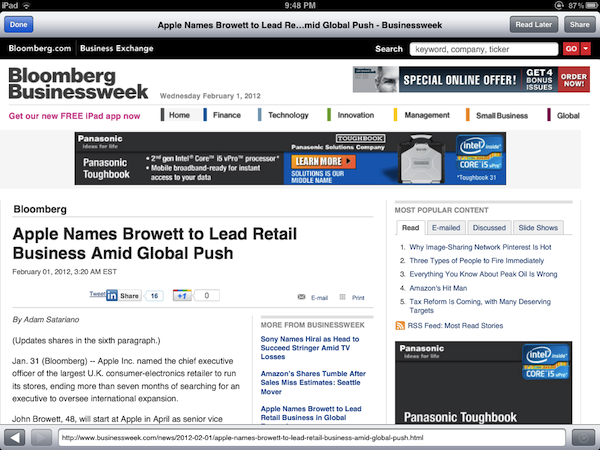Click the Google +1 icon

[x=182, y=295]
